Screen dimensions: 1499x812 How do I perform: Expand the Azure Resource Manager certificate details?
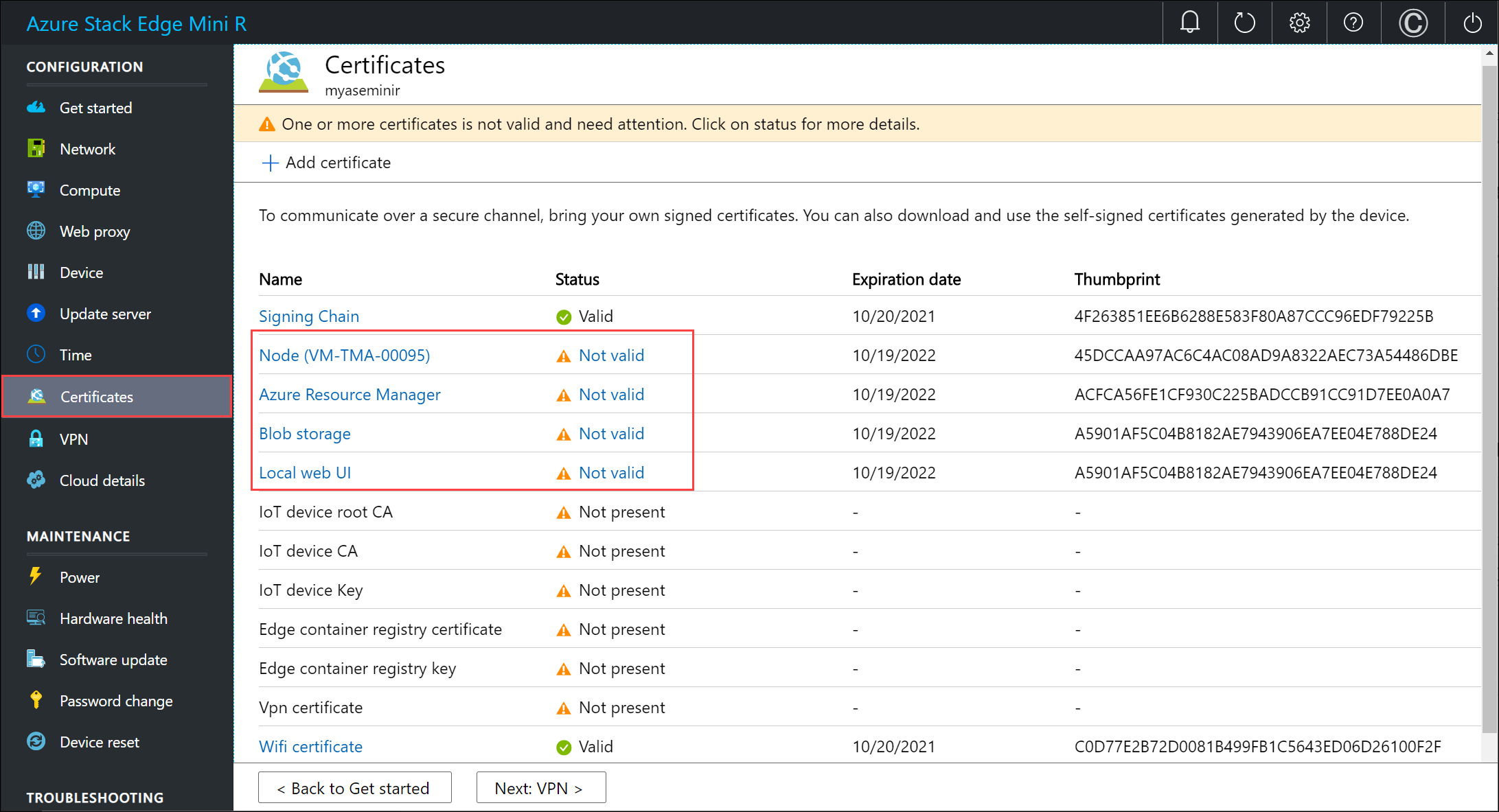tap(349, 394)
